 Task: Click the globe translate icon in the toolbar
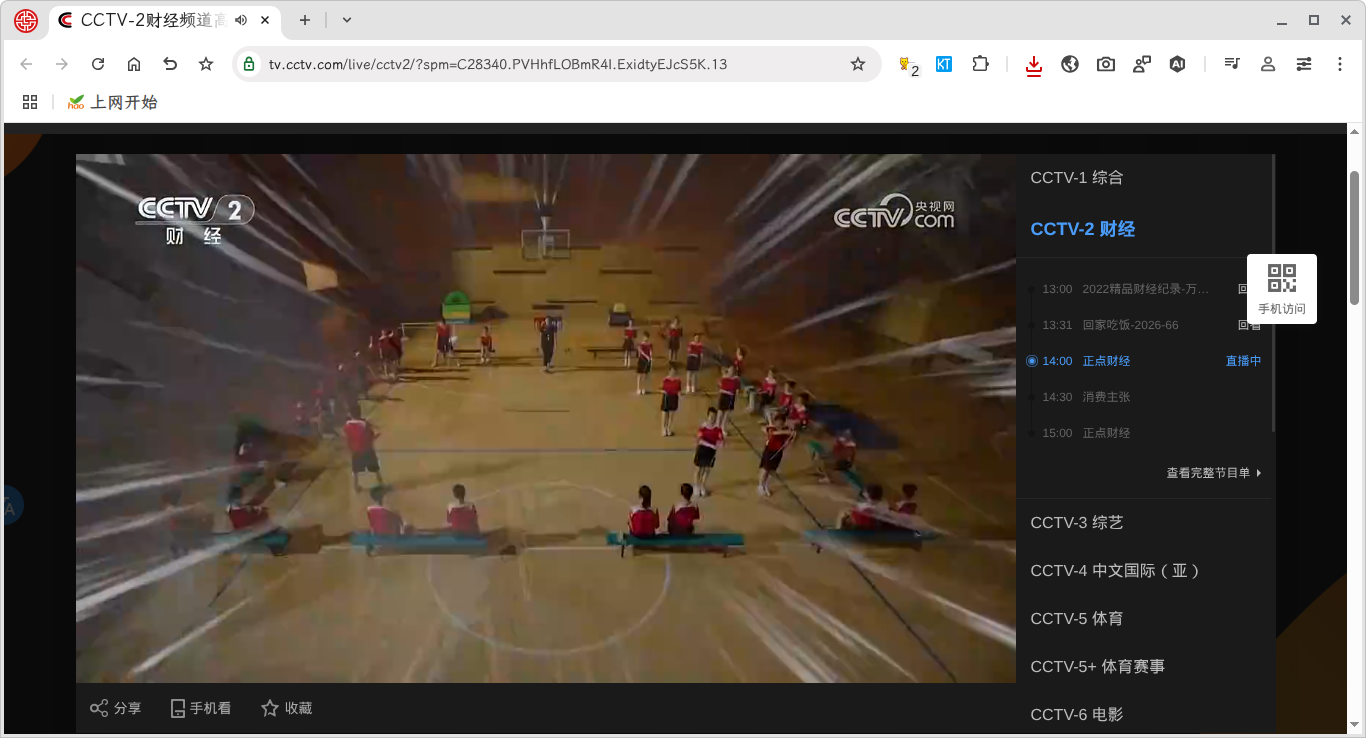(1069, 63)
